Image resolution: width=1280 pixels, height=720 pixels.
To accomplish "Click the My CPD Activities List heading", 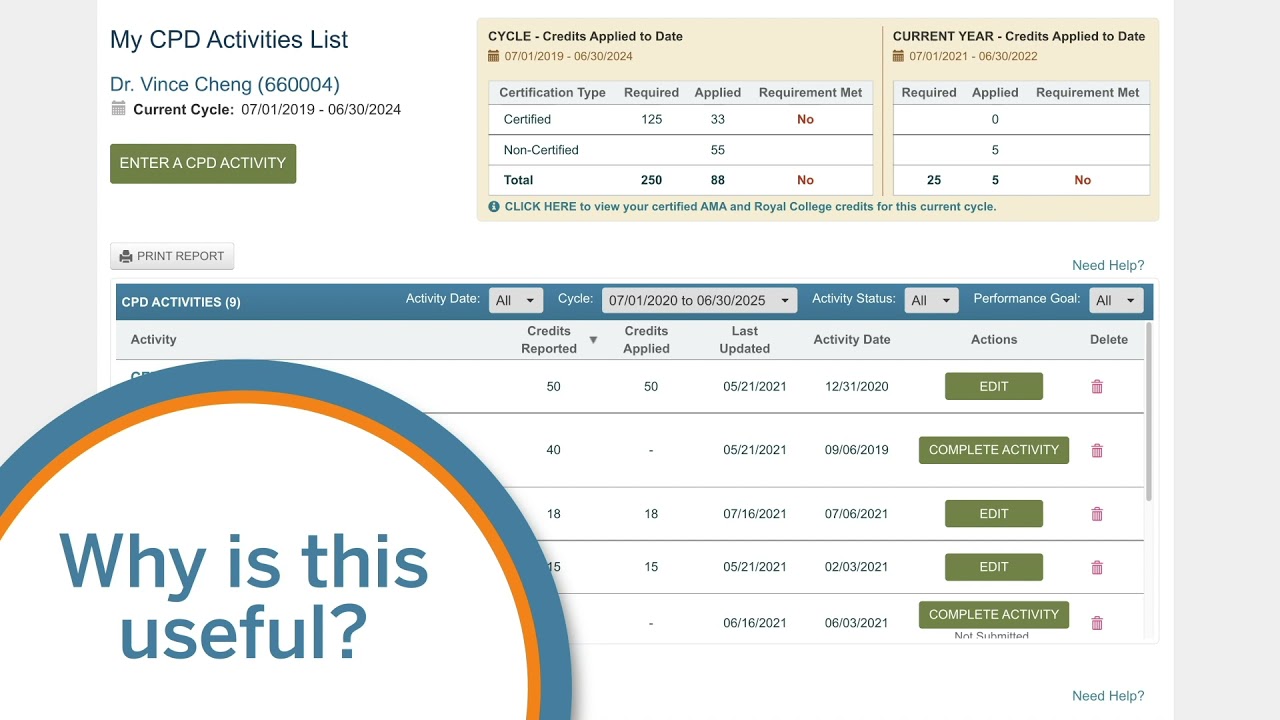I will click(x=229, y=40).
